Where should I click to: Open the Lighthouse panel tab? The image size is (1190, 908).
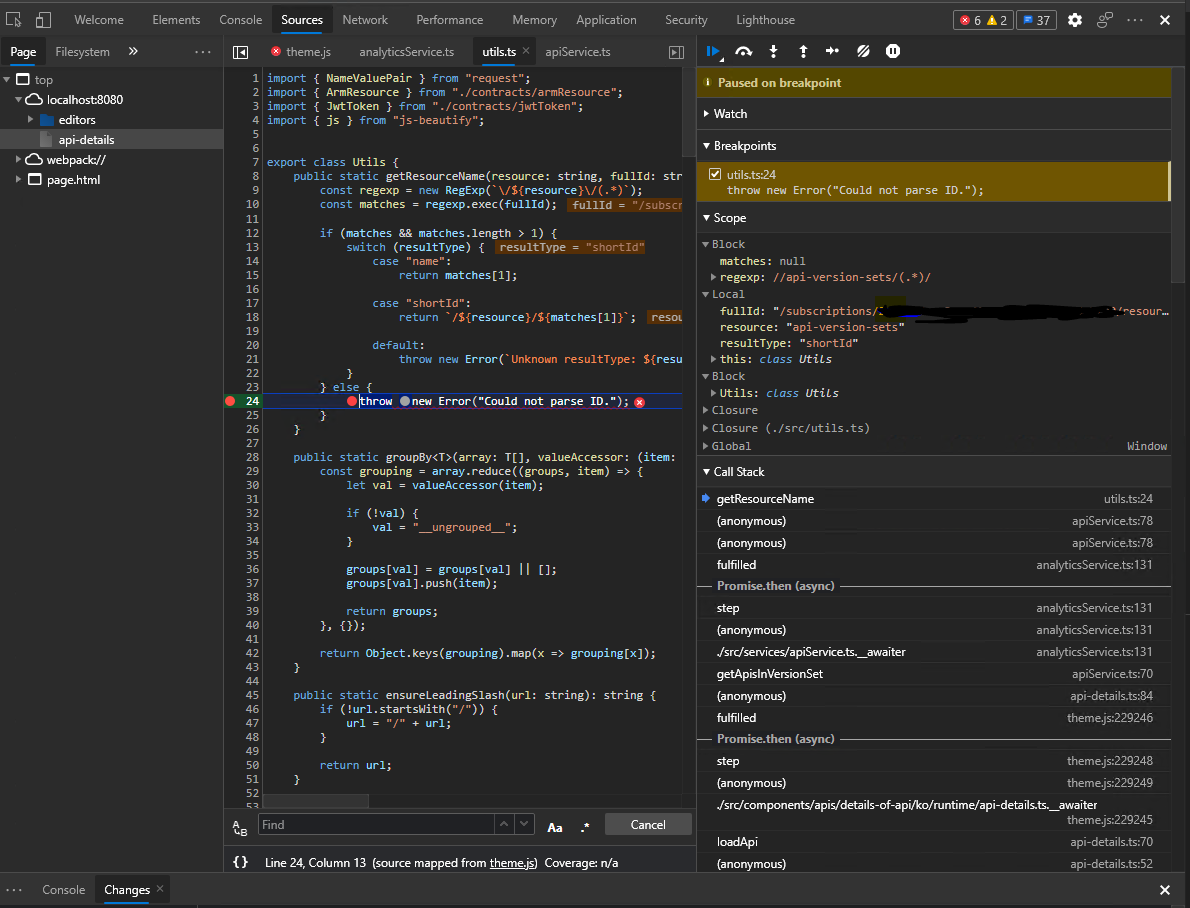(765, 20)
